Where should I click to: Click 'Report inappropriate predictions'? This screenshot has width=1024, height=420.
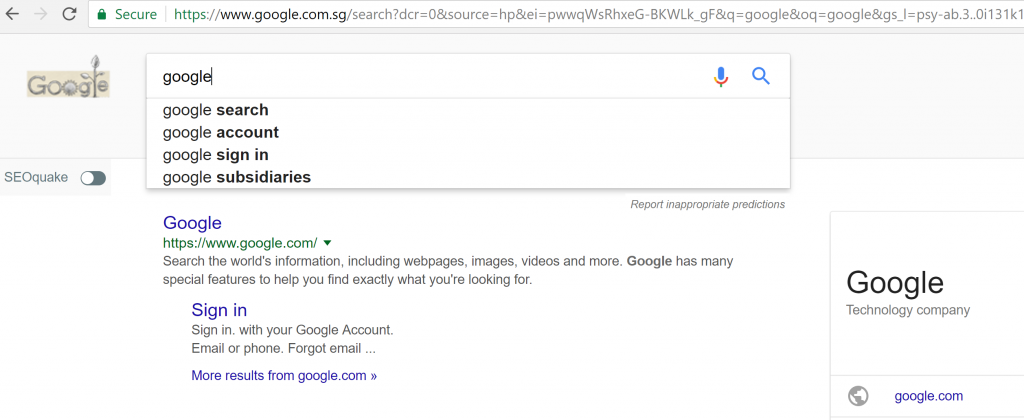(707, 204)
